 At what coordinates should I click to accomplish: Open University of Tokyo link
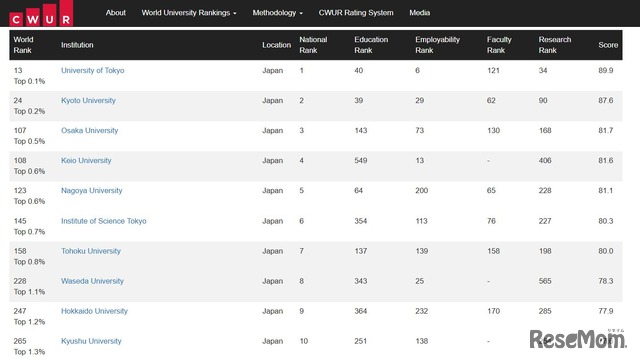point(93,70)
